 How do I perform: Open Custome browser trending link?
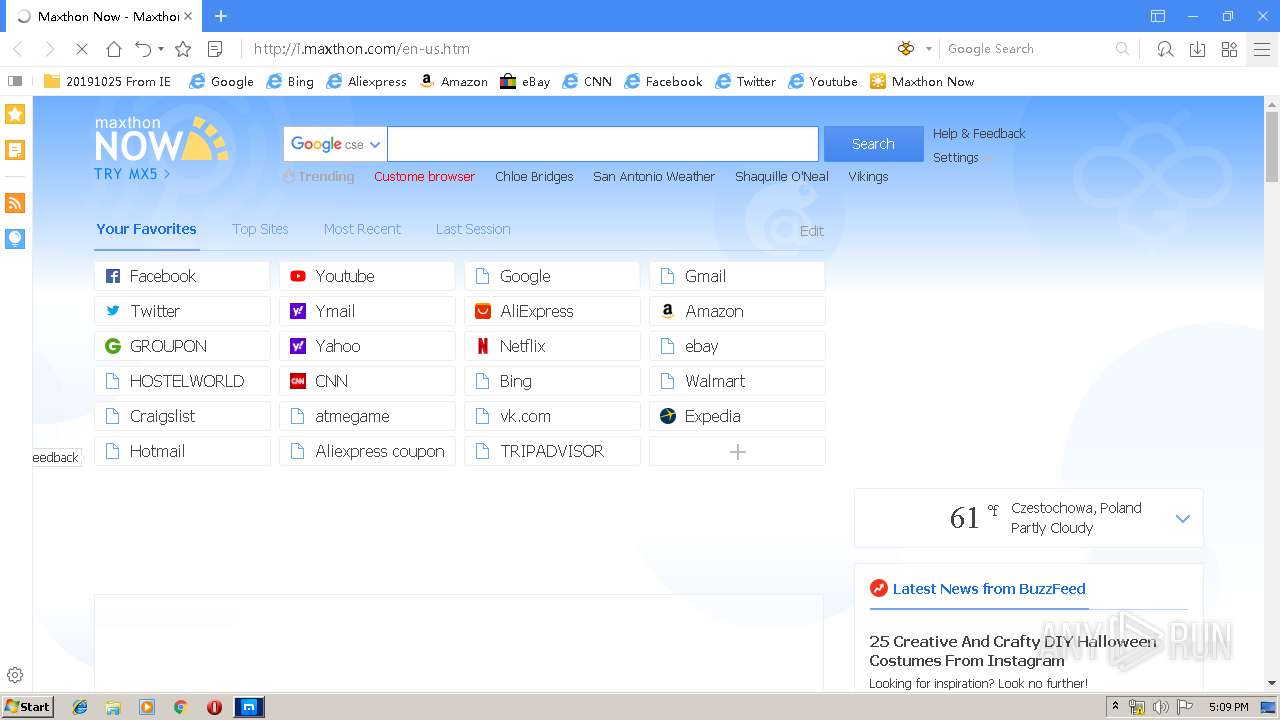(424, 176)
